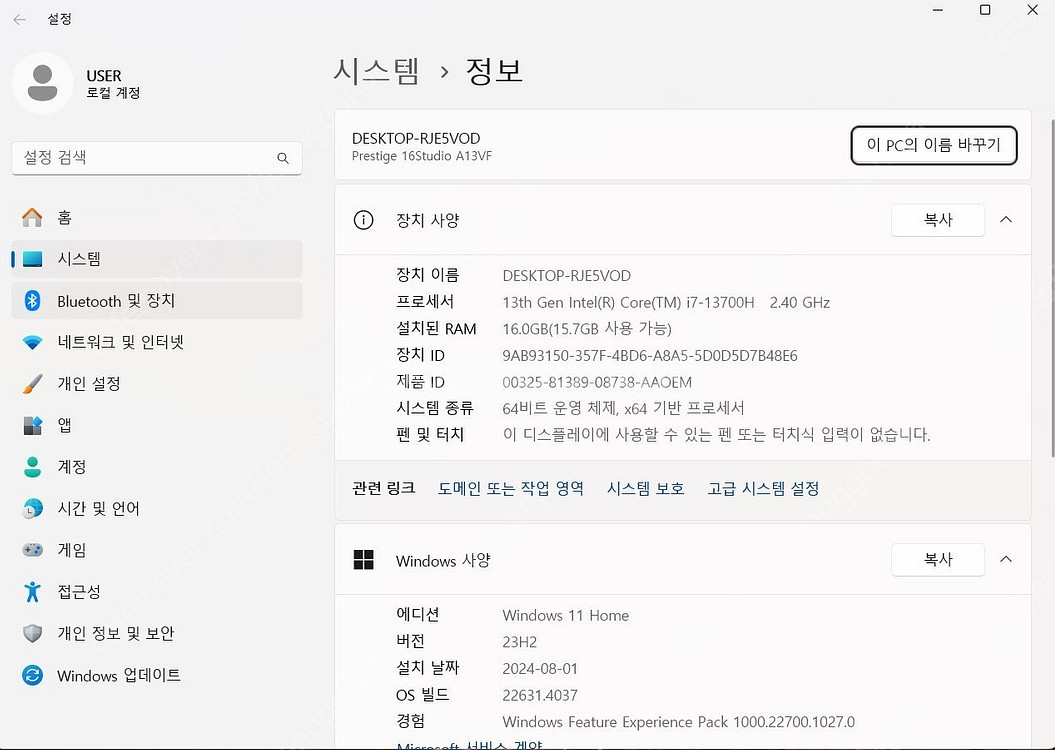Click the 설정 검색 search field

click(157, 158)
